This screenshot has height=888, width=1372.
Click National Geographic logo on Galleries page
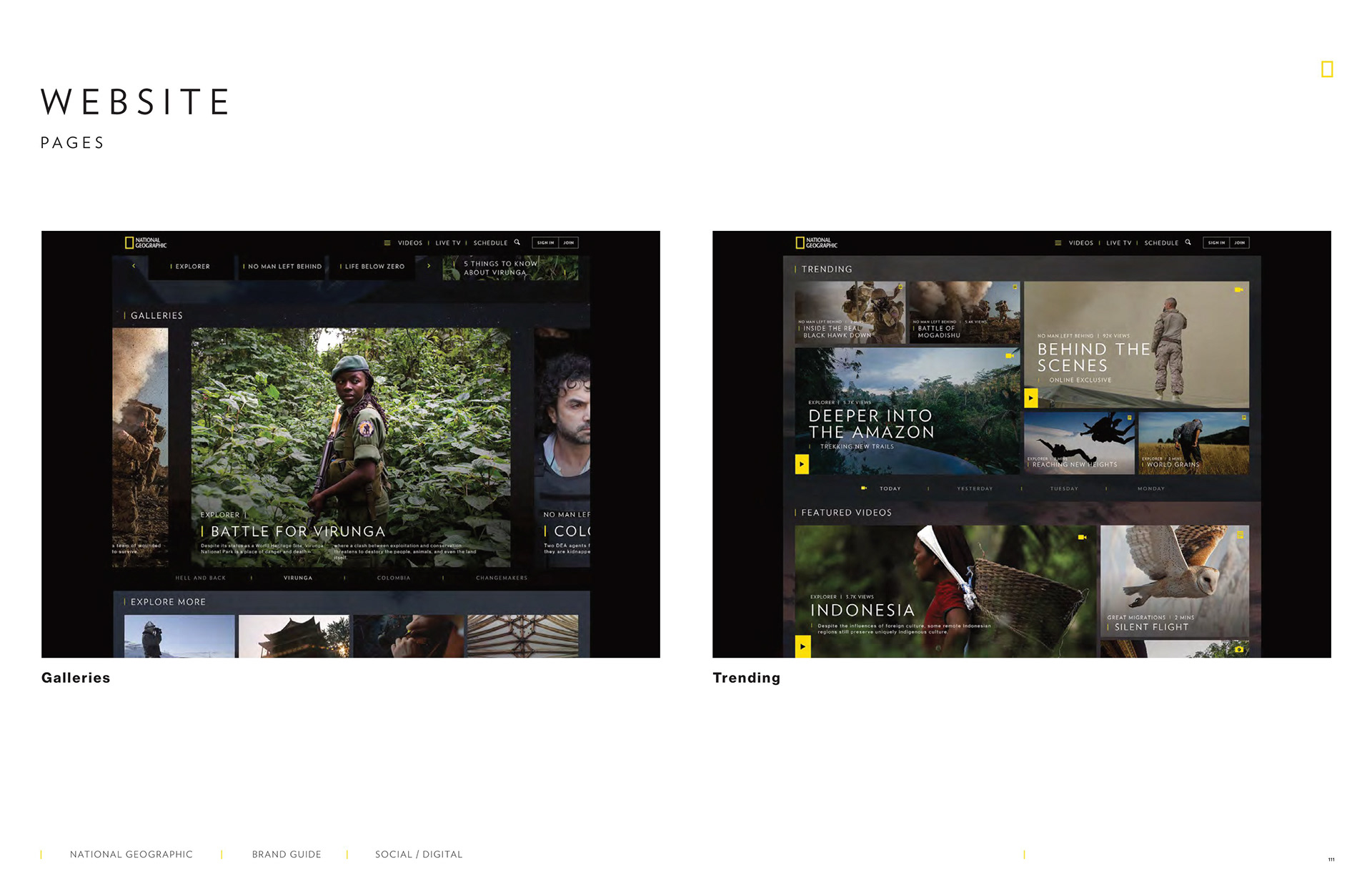tap(146, 243)
